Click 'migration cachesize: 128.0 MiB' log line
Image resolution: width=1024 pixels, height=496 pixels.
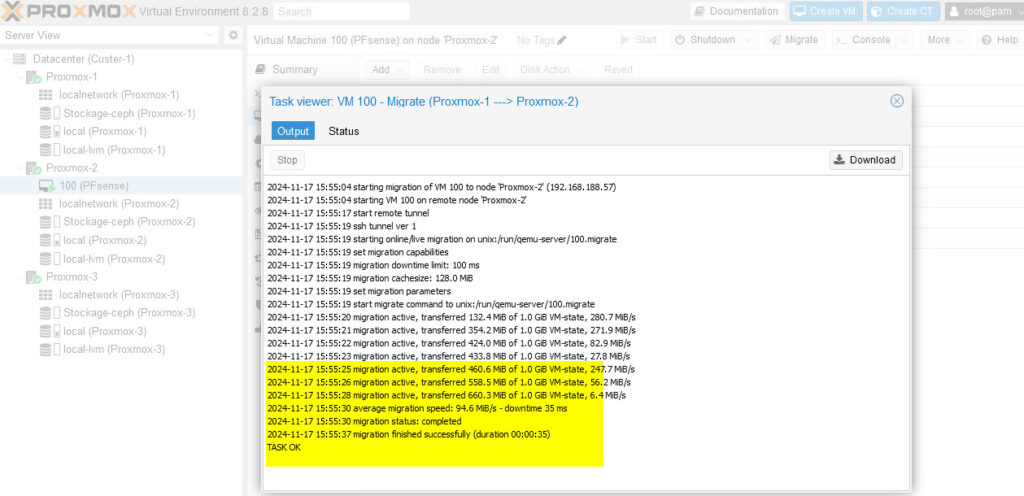tap(370, 278)
